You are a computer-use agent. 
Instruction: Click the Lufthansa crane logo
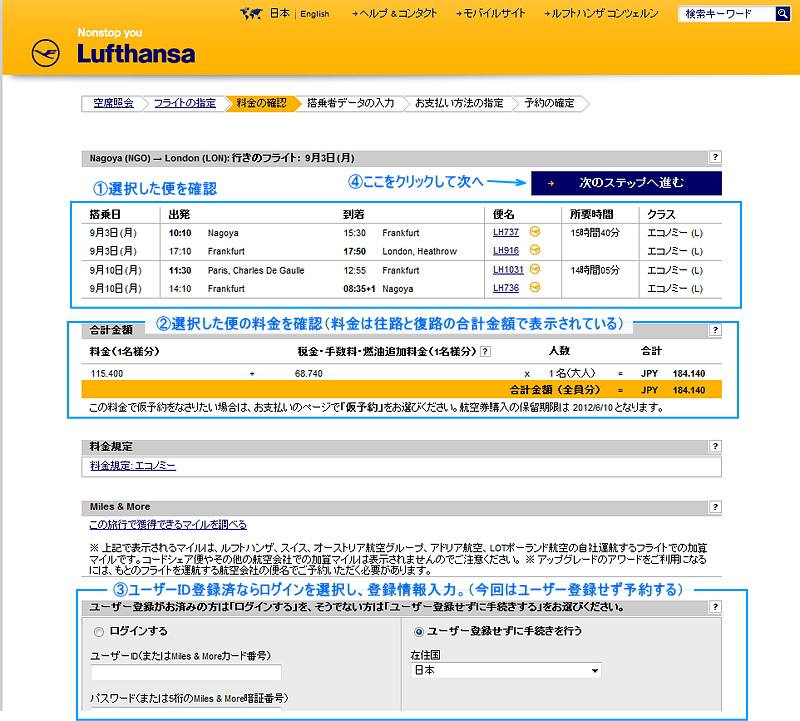pyautogui.click(x=45, y=53)
